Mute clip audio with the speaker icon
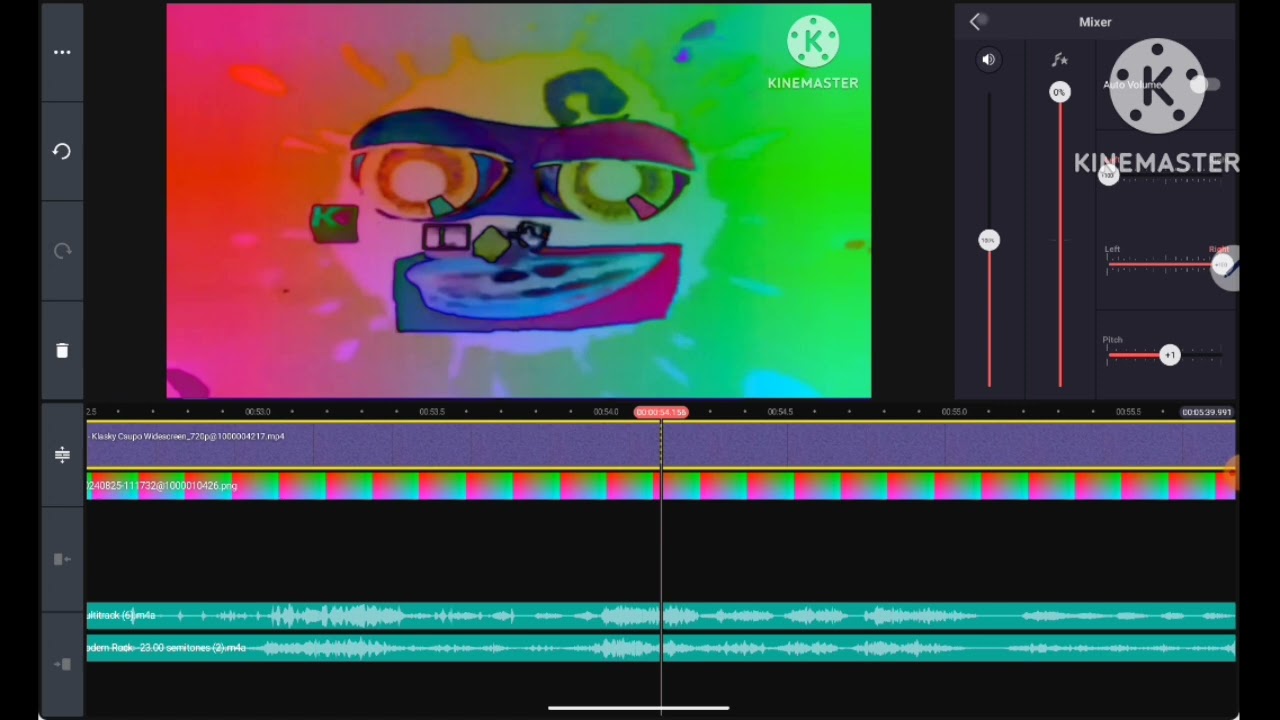Screen dimensions: 1280x720 pos(988,60)
